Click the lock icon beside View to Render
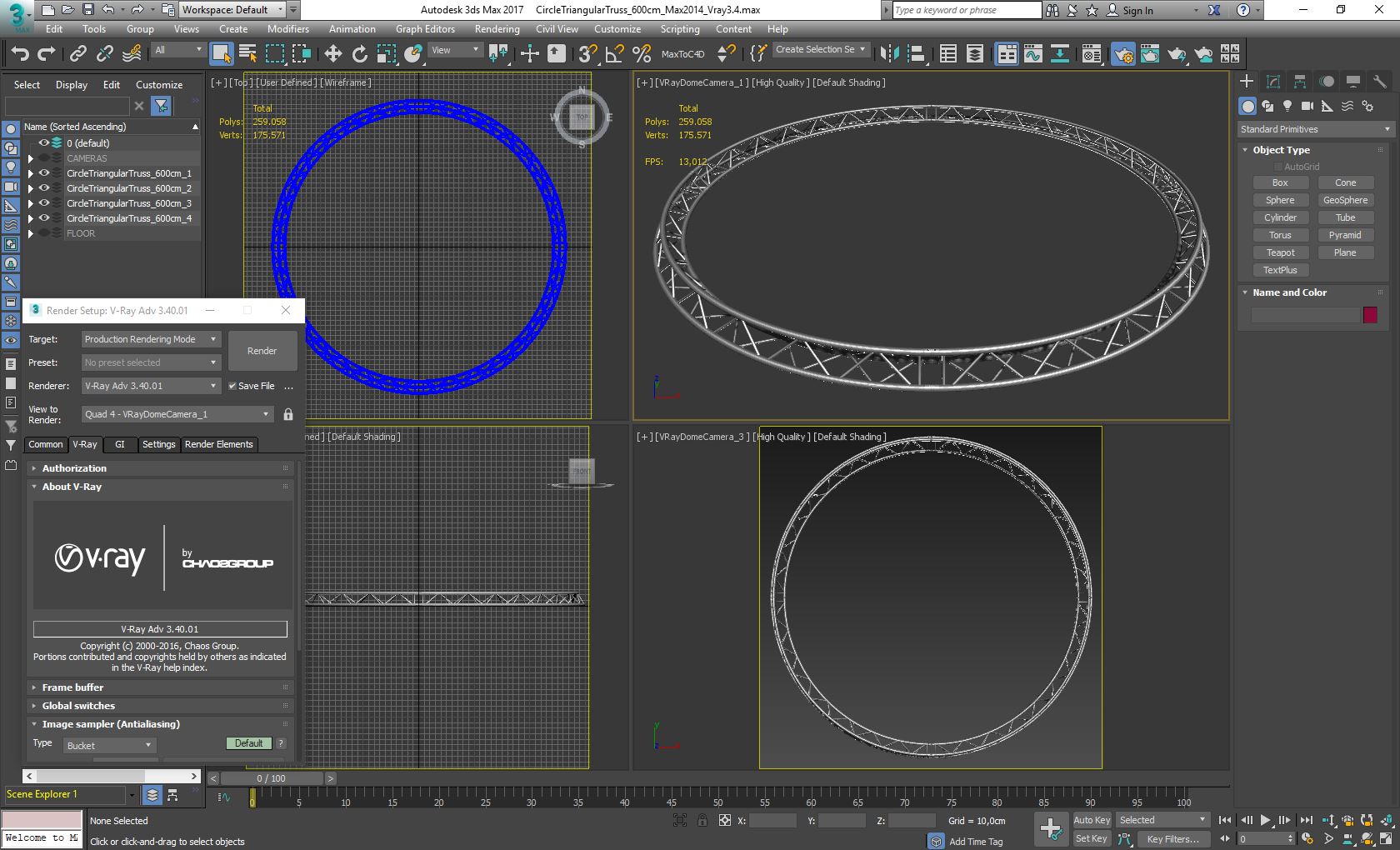This screenshot has height=850, width=1400. tap(288, 414)
